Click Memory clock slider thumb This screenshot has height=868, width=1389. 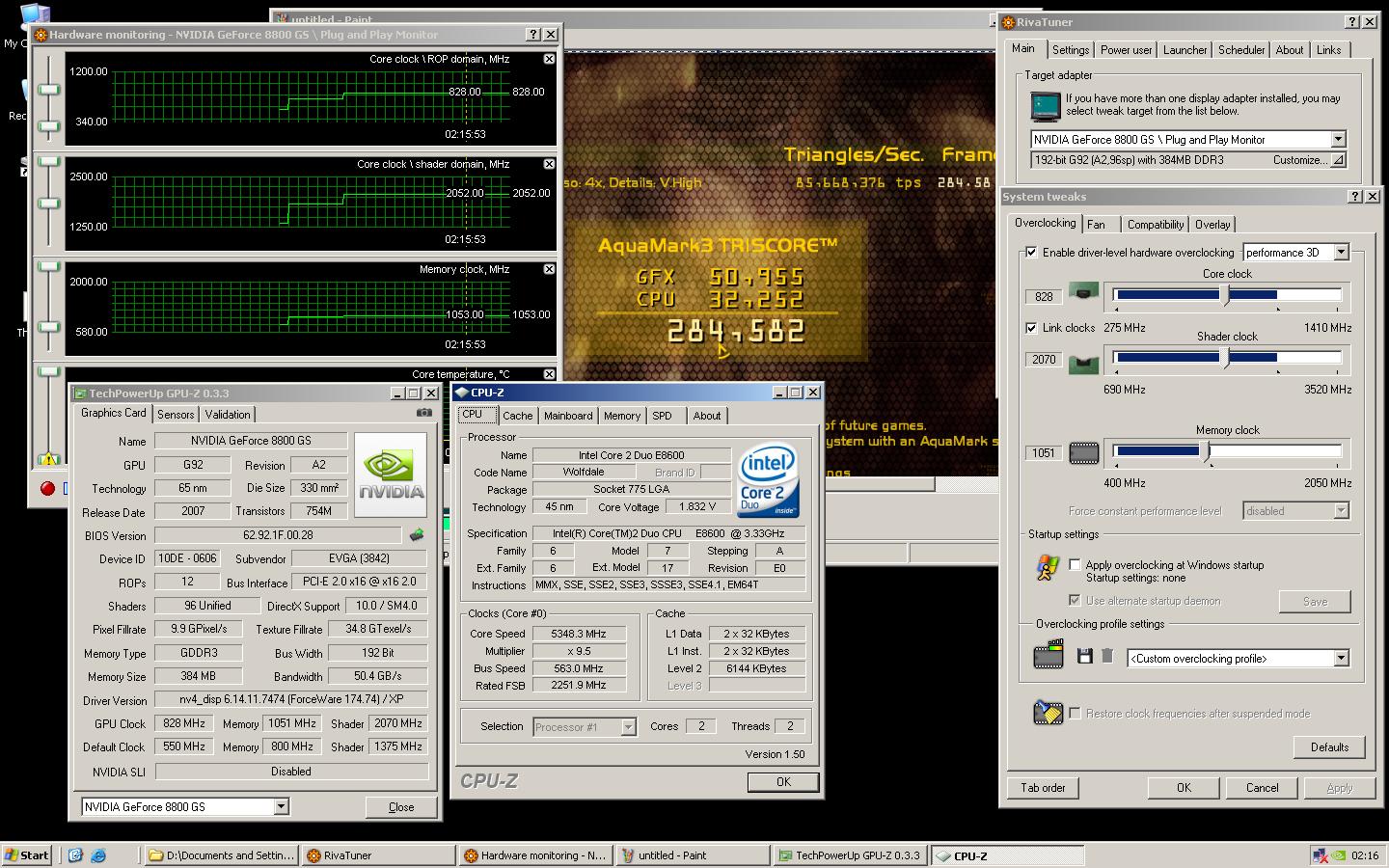click(x=1206, y=451)
